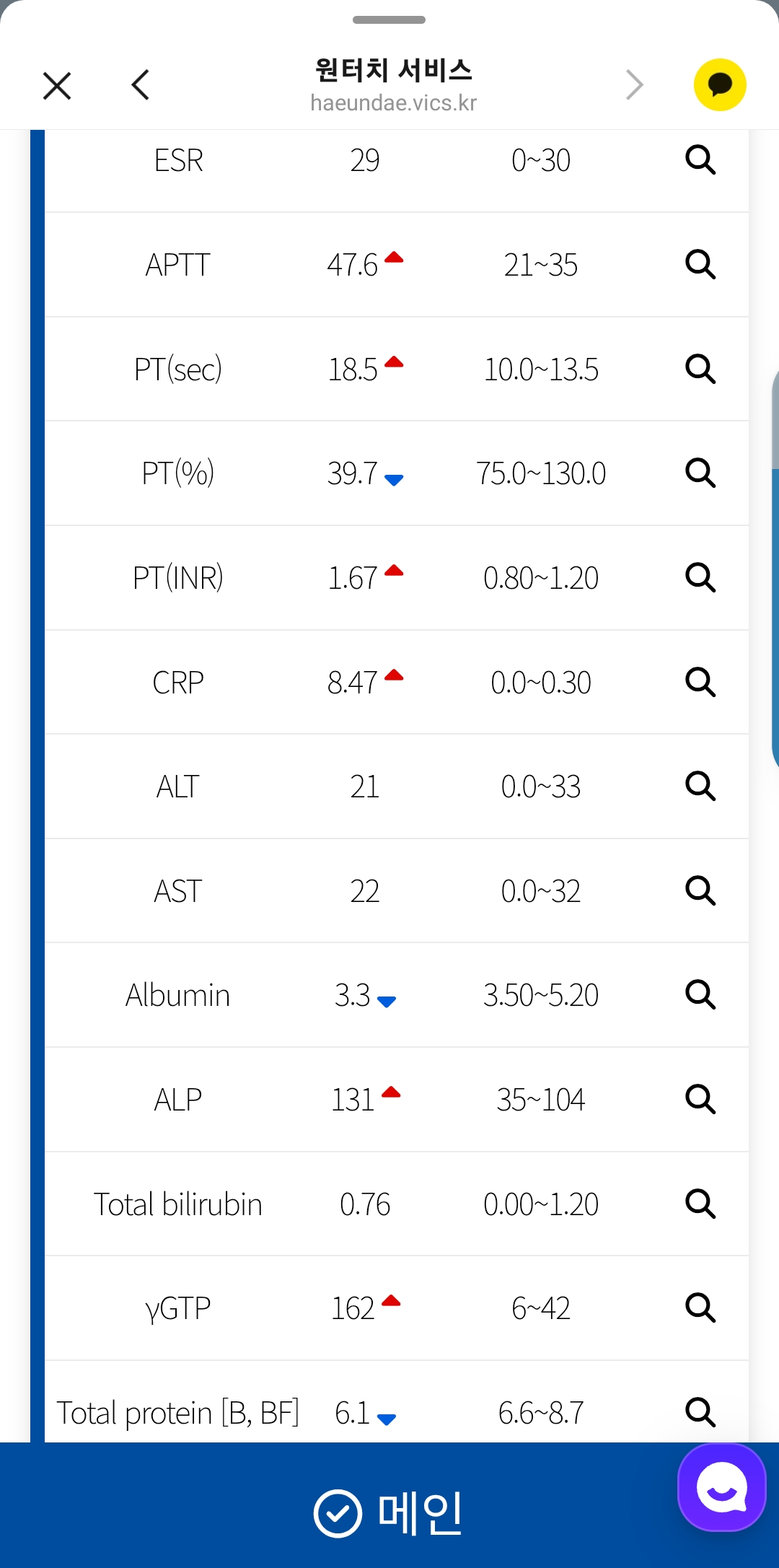The image size is (779, 1568).
Task: Open CRP result magnifier icon
Action: (x=700, y=682)
